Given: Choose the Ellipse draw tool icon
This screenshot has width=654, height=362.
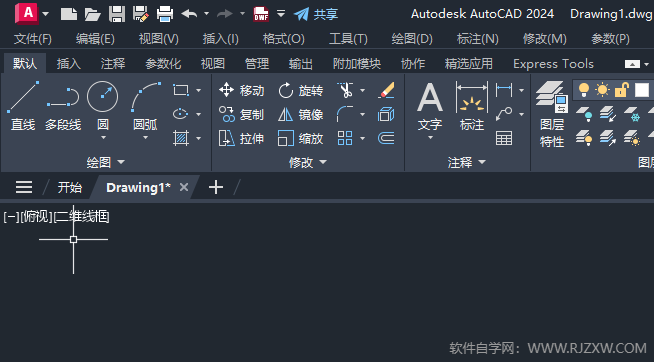Looking at the screenshot, I should click(181, 114).
